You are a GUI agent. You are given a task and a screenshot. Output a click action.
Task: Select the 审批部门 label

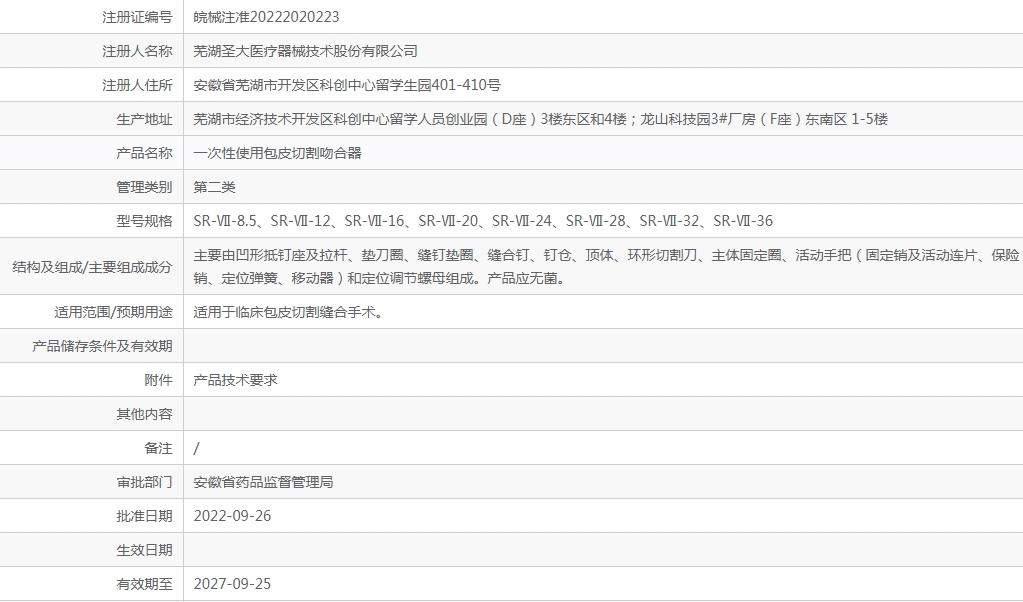[x=144, y=481]
